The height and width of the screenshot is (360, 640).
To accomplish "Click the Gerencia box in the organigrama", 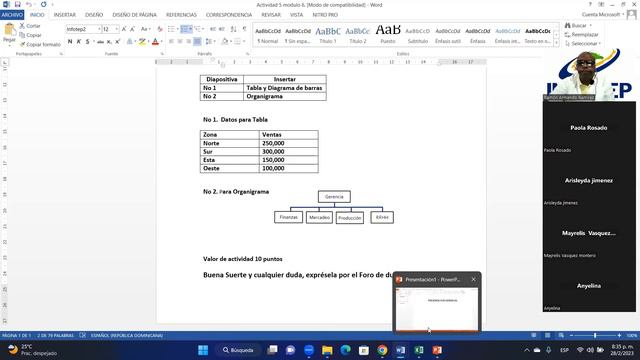I will [334, 197].
